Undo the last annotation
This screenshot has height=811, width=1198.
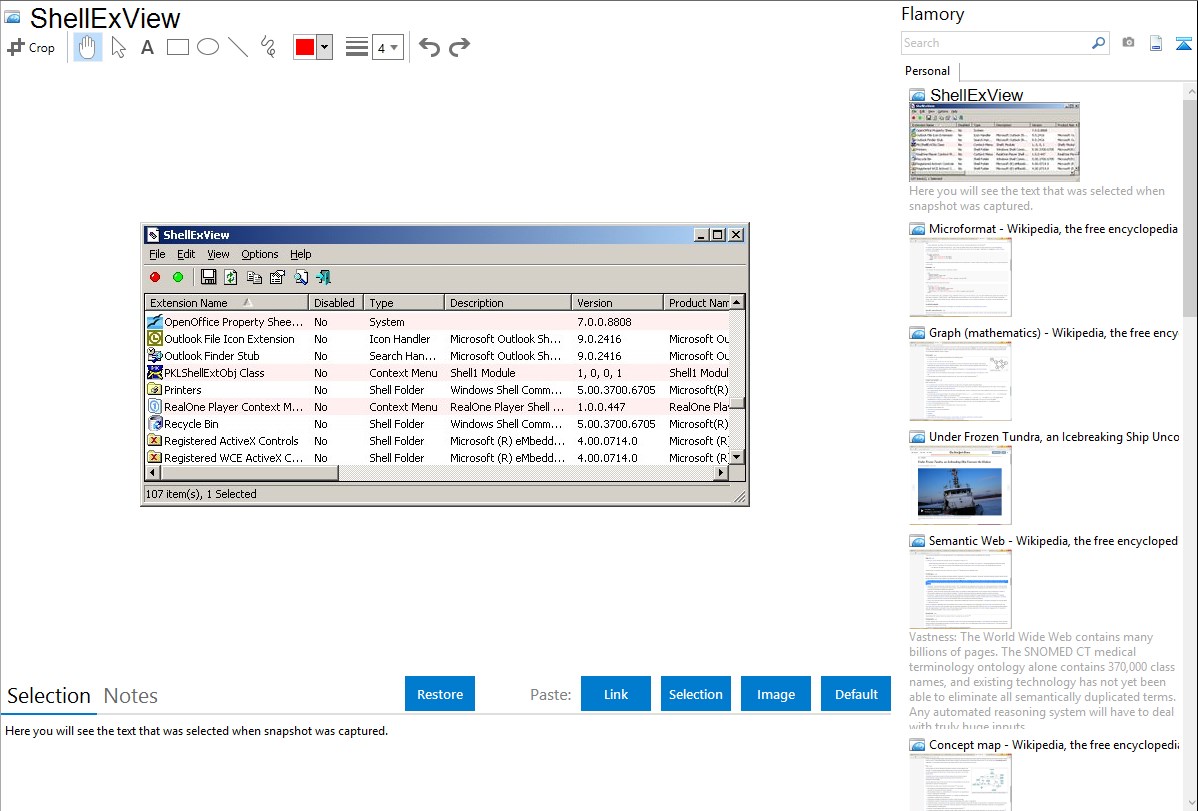(429, 47)
